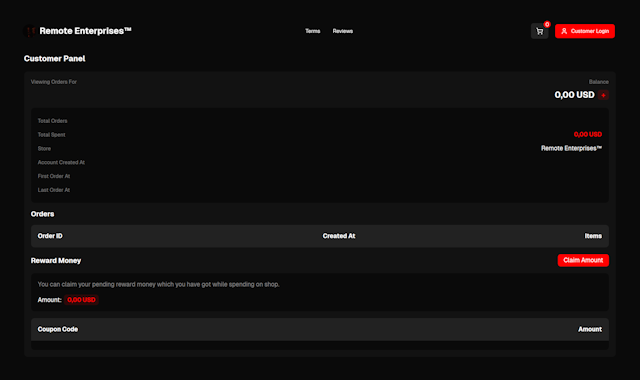
Task: Click the Items column header
Action: click(x=593, y=236)
